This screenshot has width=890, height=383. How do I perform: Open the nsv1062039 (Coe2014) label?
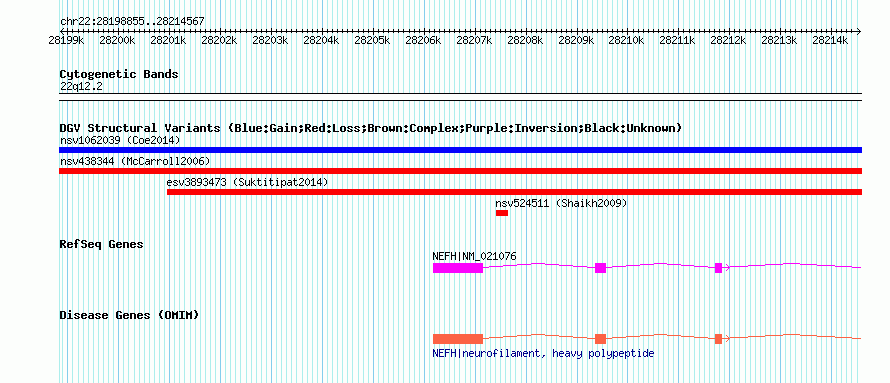pos(120,140)
